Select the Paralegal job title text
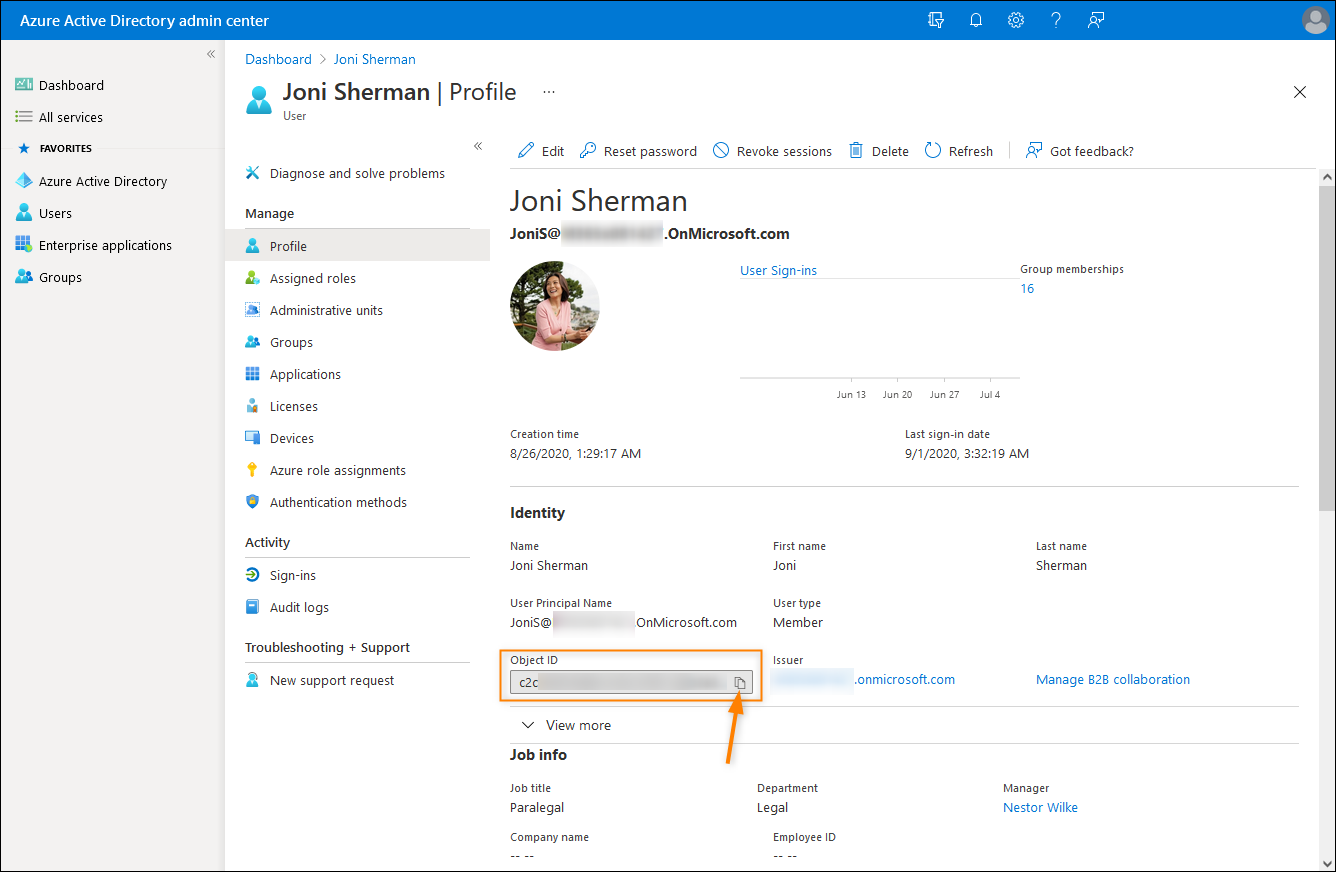 (x=537, y=807)
